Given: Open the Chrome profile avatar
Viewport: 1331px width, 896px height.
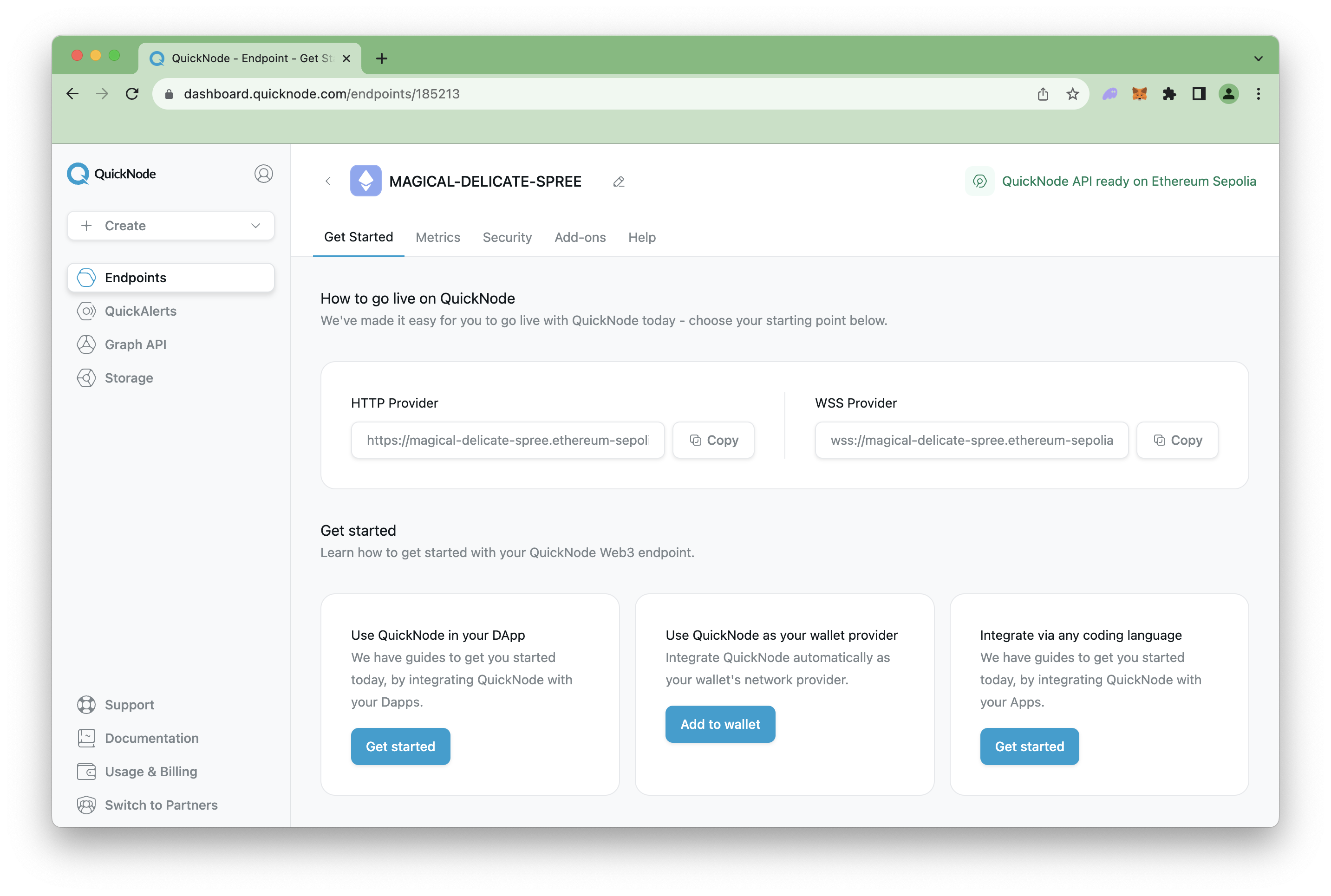Looking at the screenshot, I should [x=1229, y=94].
